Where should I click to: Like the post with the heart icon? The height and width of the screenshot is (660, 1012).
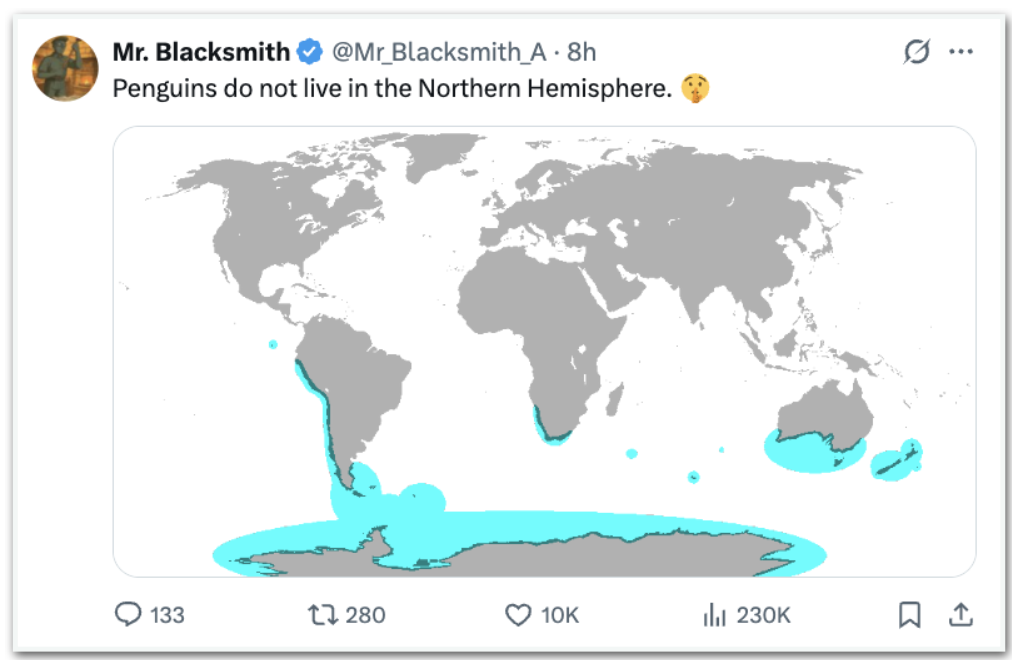pyautogui.click(x=517, y=614)
